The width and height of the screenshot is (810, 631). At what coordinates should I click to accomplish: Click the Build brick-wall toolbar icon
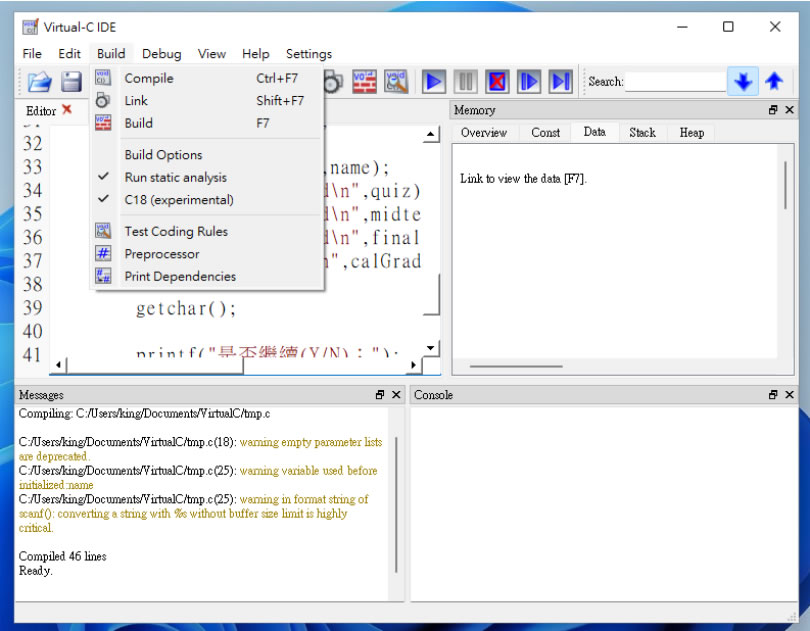pos(364,82)
